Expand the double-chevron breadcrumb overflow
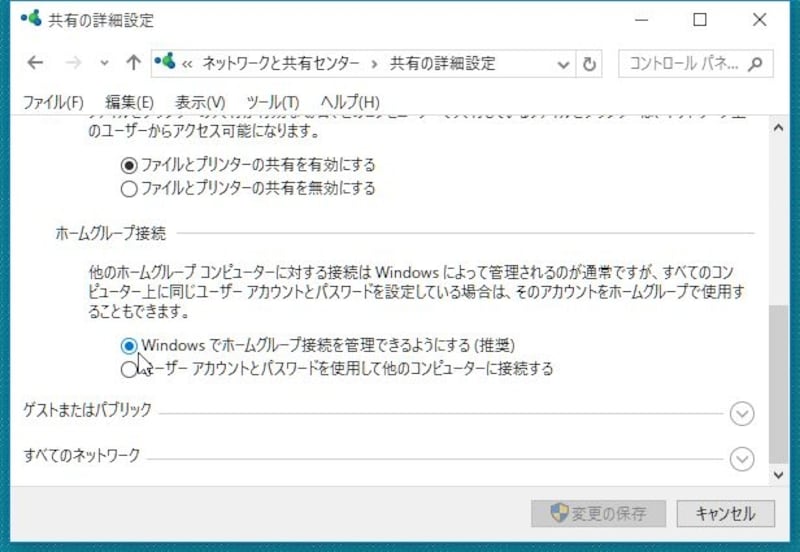 [187, 64]
